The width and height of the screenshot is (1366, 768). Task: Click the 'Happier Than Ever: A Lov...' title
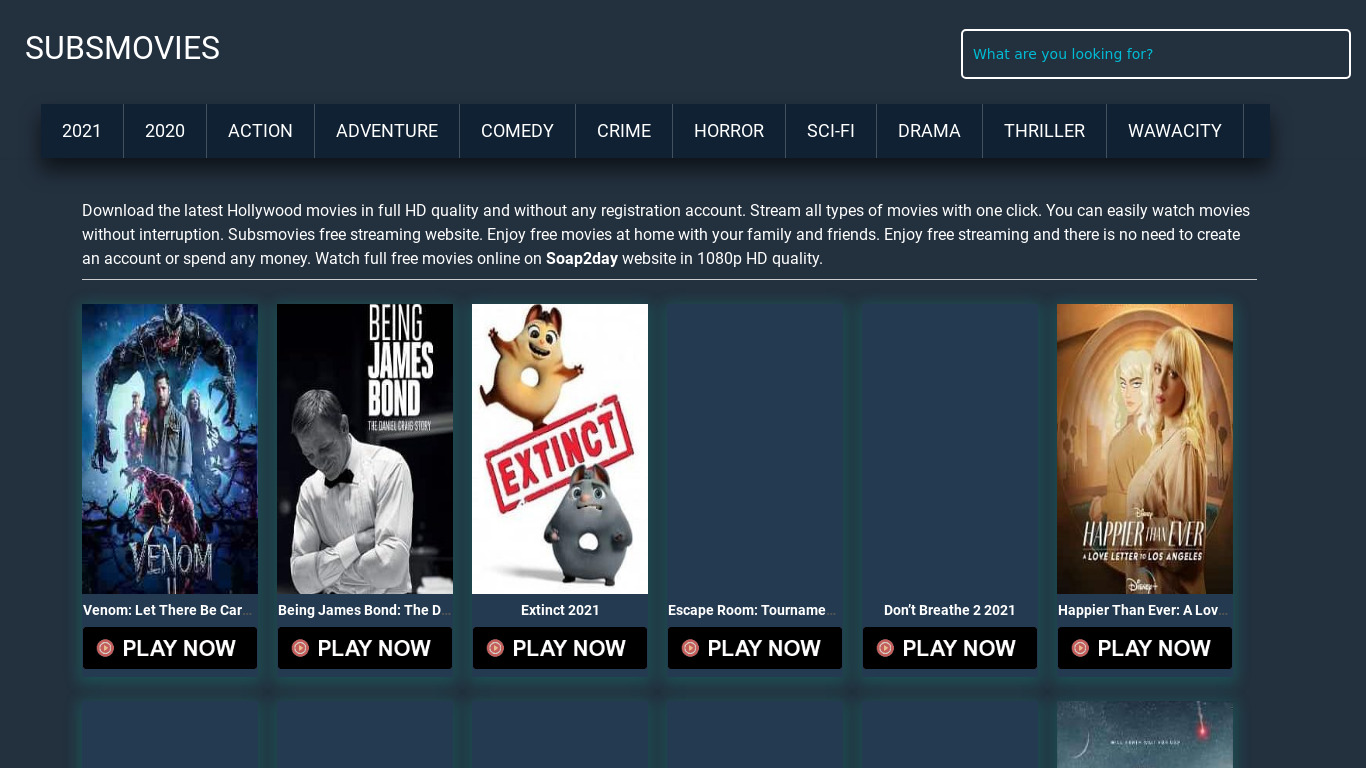[x=1143, y=610]
